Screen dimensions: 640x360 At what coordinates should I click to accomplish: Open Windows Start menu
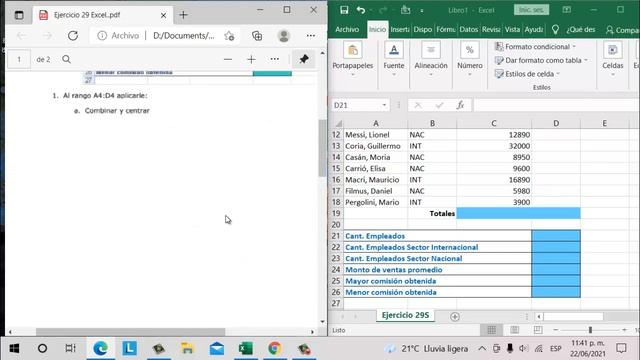[14, 349]
